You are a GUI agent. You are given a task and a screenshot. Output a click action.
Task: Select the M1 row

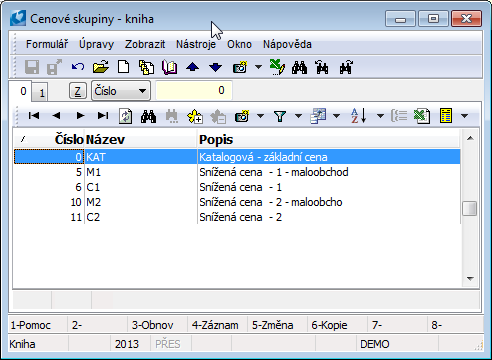[237, 172]
